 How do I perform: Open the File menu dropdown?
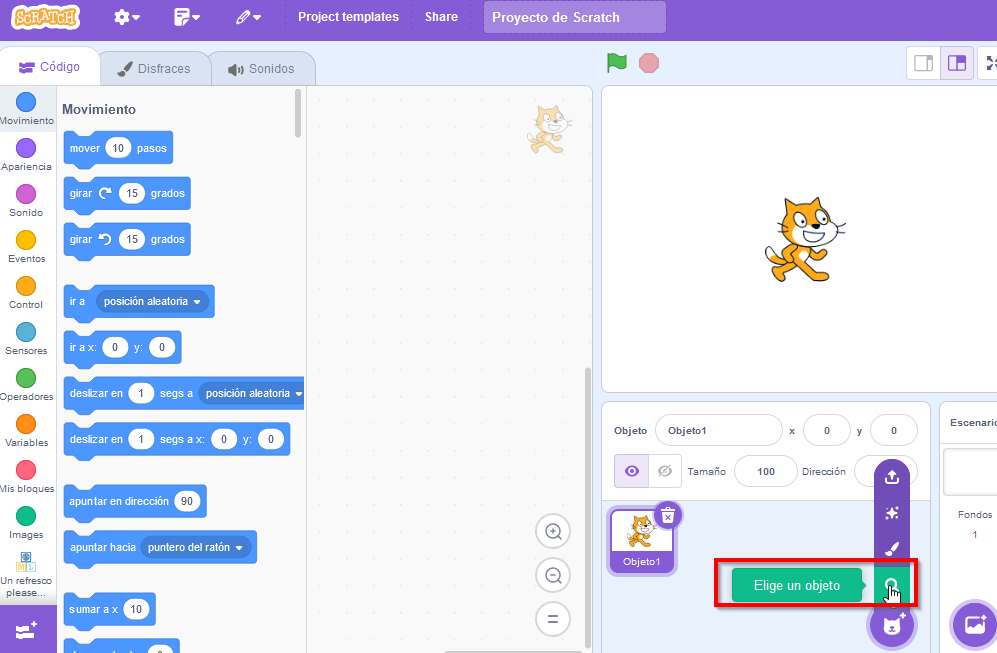186,17
